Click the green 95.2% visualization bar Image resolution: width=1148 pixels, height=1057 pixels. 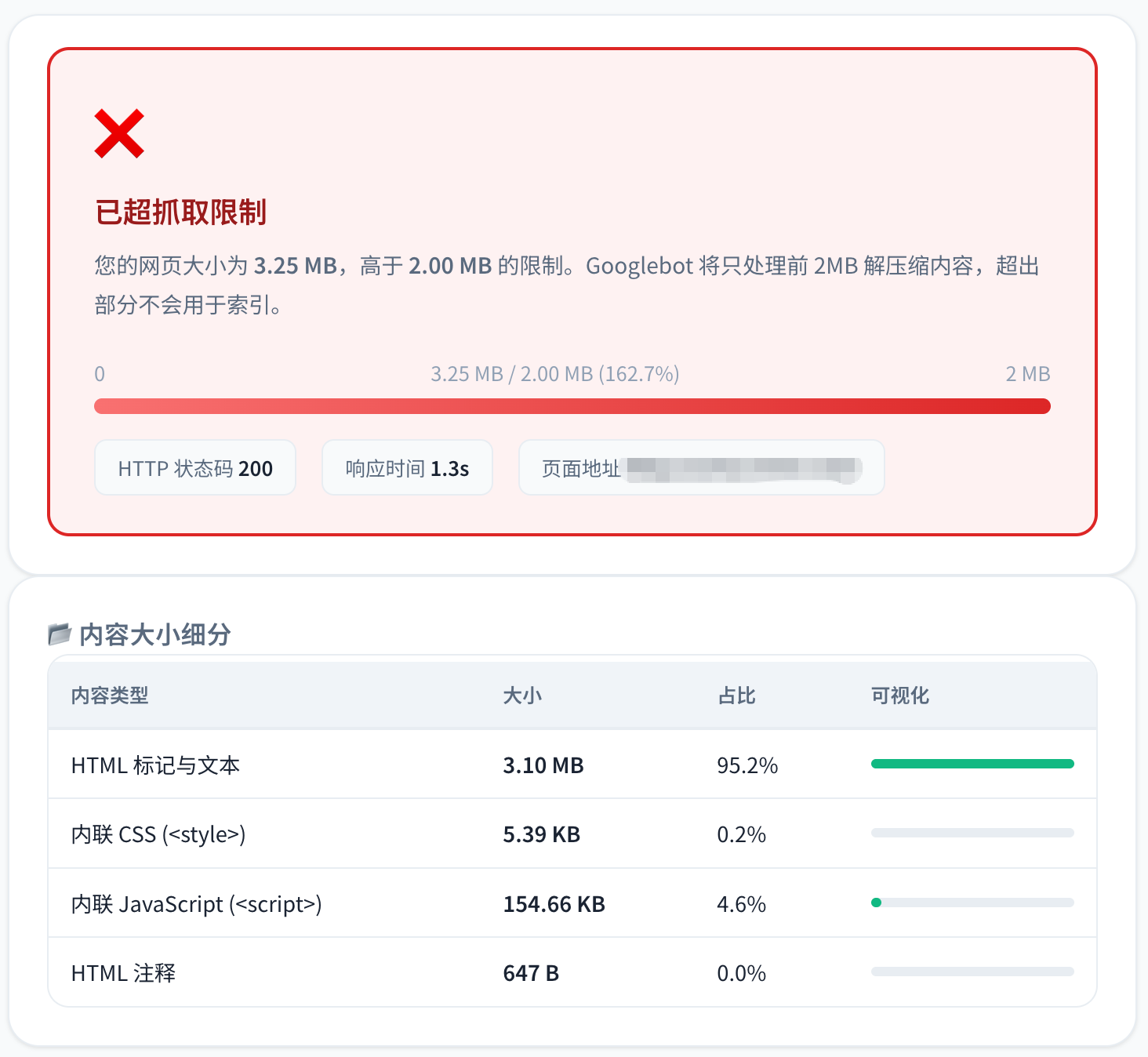pos(972,764)
